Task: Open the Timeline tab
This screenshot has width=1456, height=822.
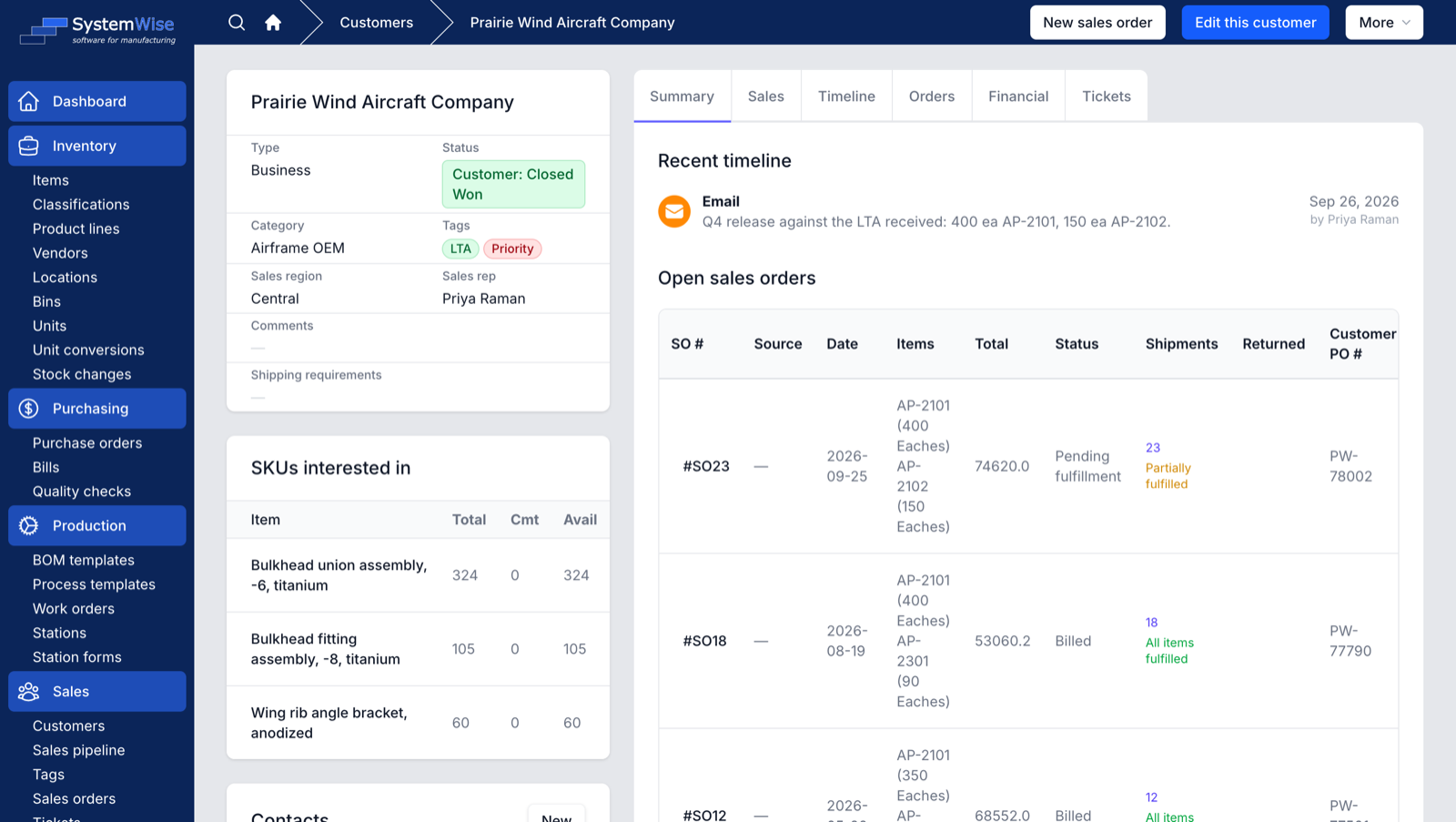Action: (846, 96)
